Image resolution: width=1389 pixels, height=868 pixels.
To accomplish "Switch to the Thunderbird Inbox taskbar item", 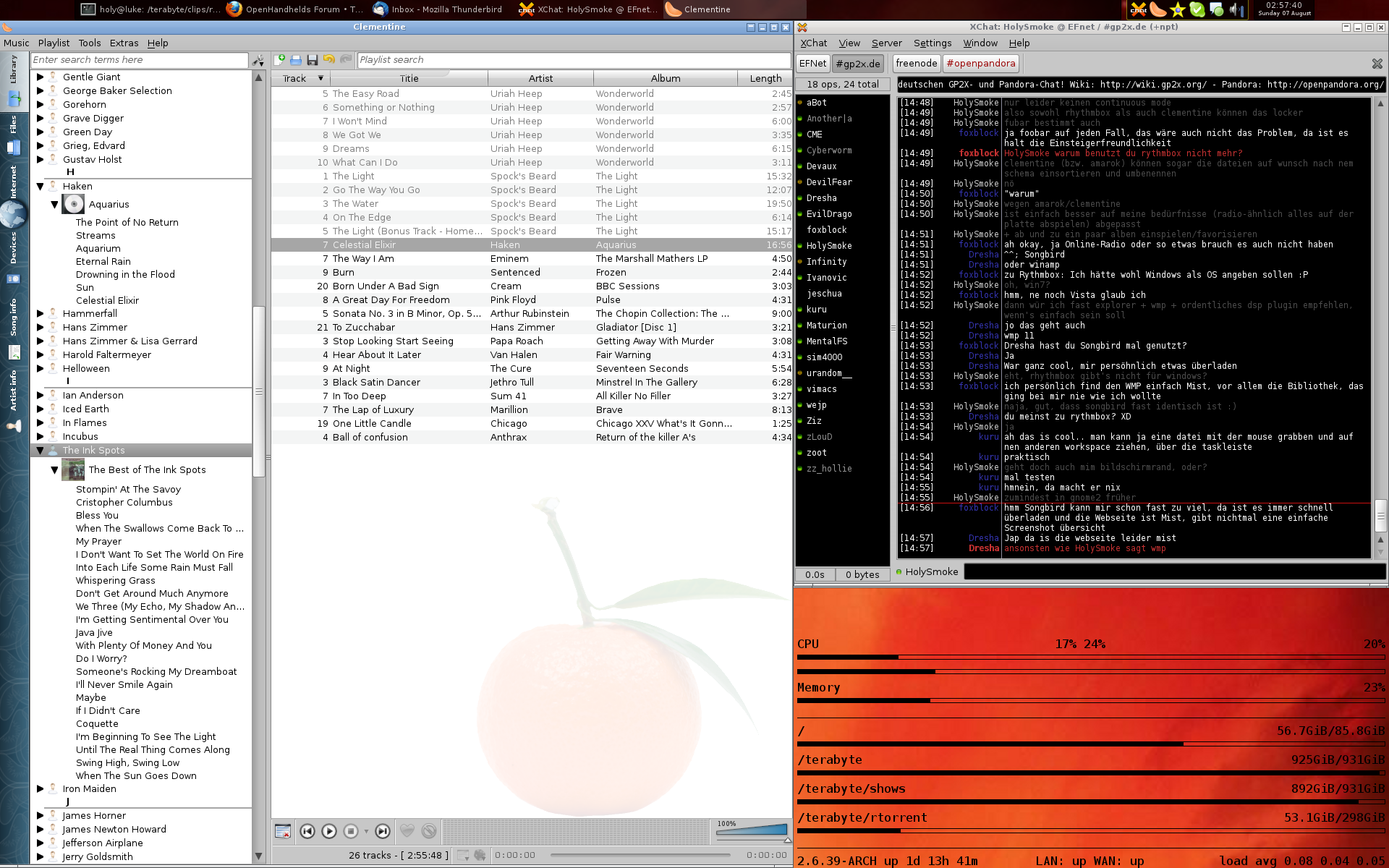I will click(x=439, y=9).
